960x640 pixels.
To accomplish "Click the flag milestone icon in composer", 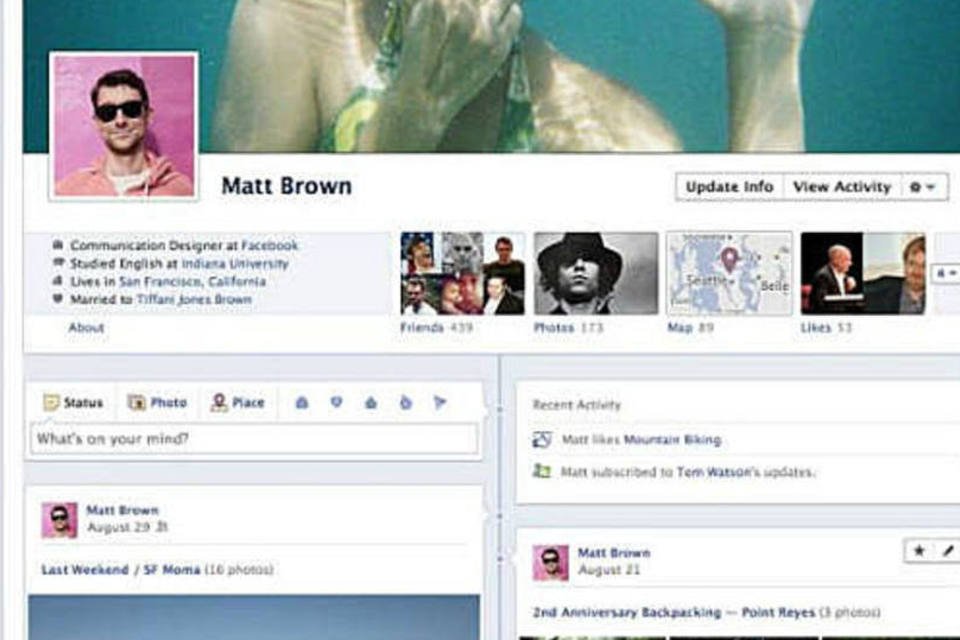I will pyautogui.click(x=440, y=402).
